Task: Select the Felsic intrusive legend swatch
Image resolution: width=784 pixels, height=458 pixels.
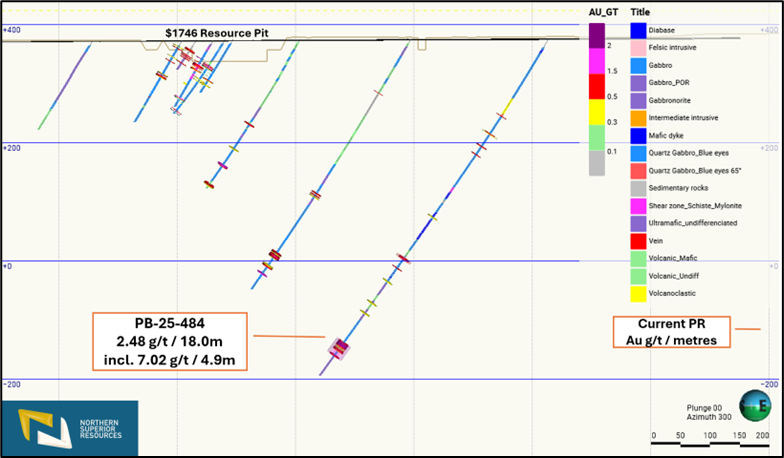Action: pos(638,47)
